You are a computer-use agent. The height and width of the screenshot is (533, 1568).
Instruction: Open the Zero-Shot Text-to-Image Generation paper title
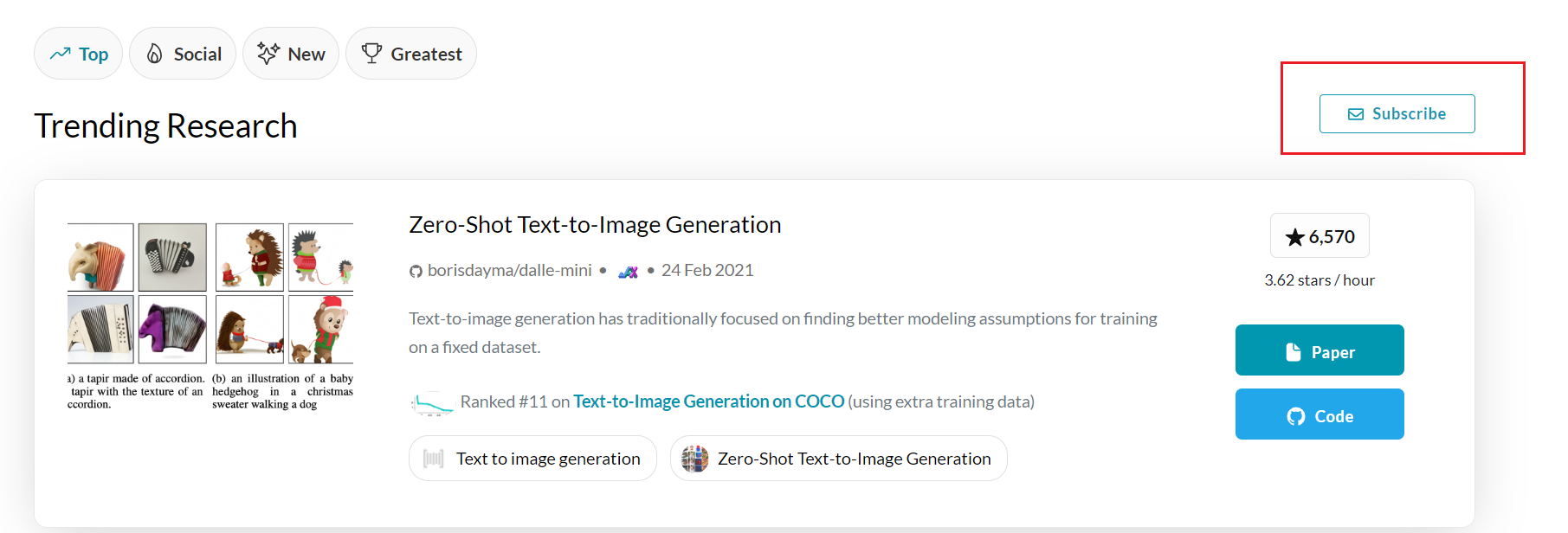[595, 225]
